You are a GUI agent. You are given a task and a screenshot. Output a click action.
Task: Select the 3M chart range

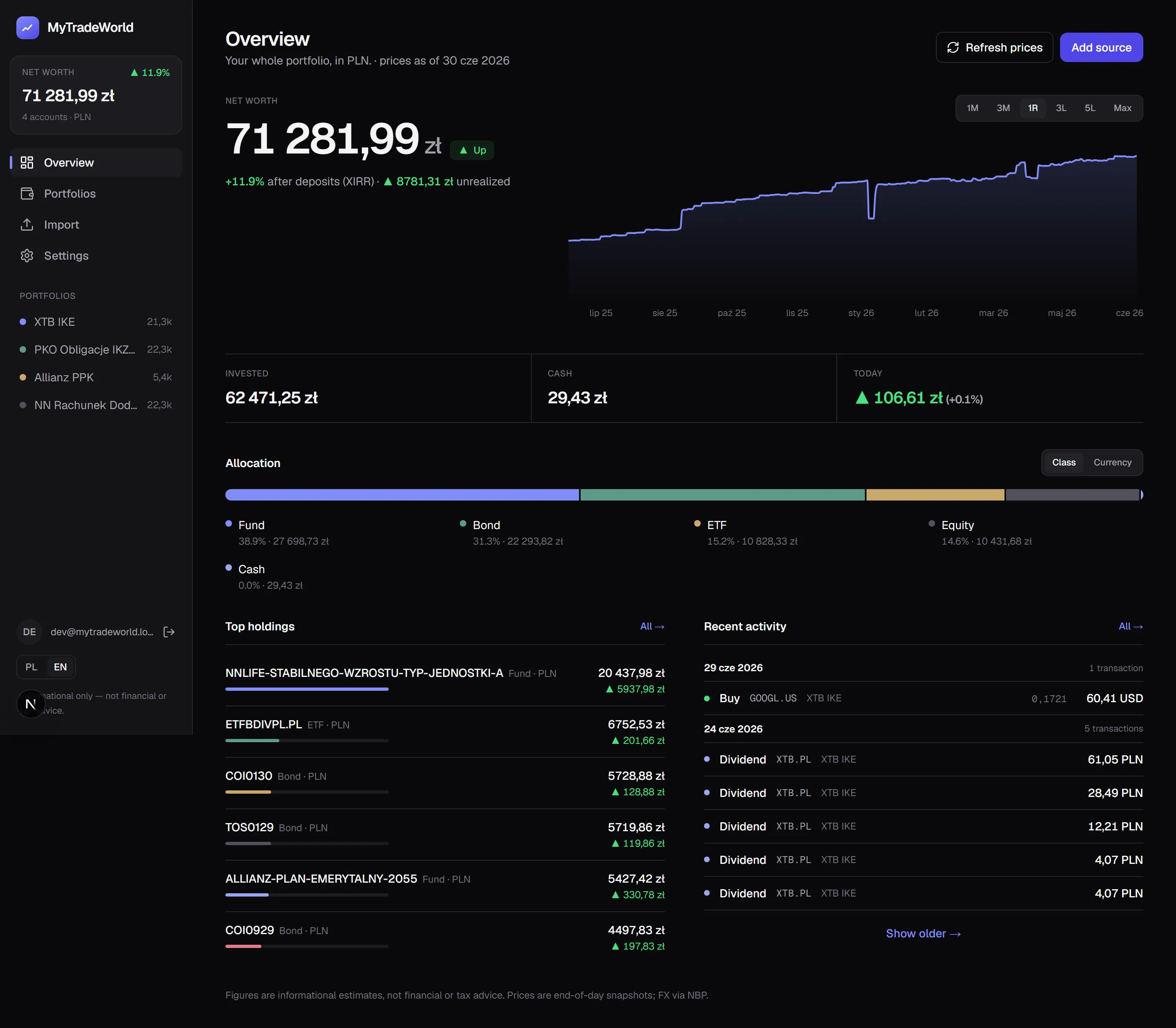click(x=1003, y=108)
